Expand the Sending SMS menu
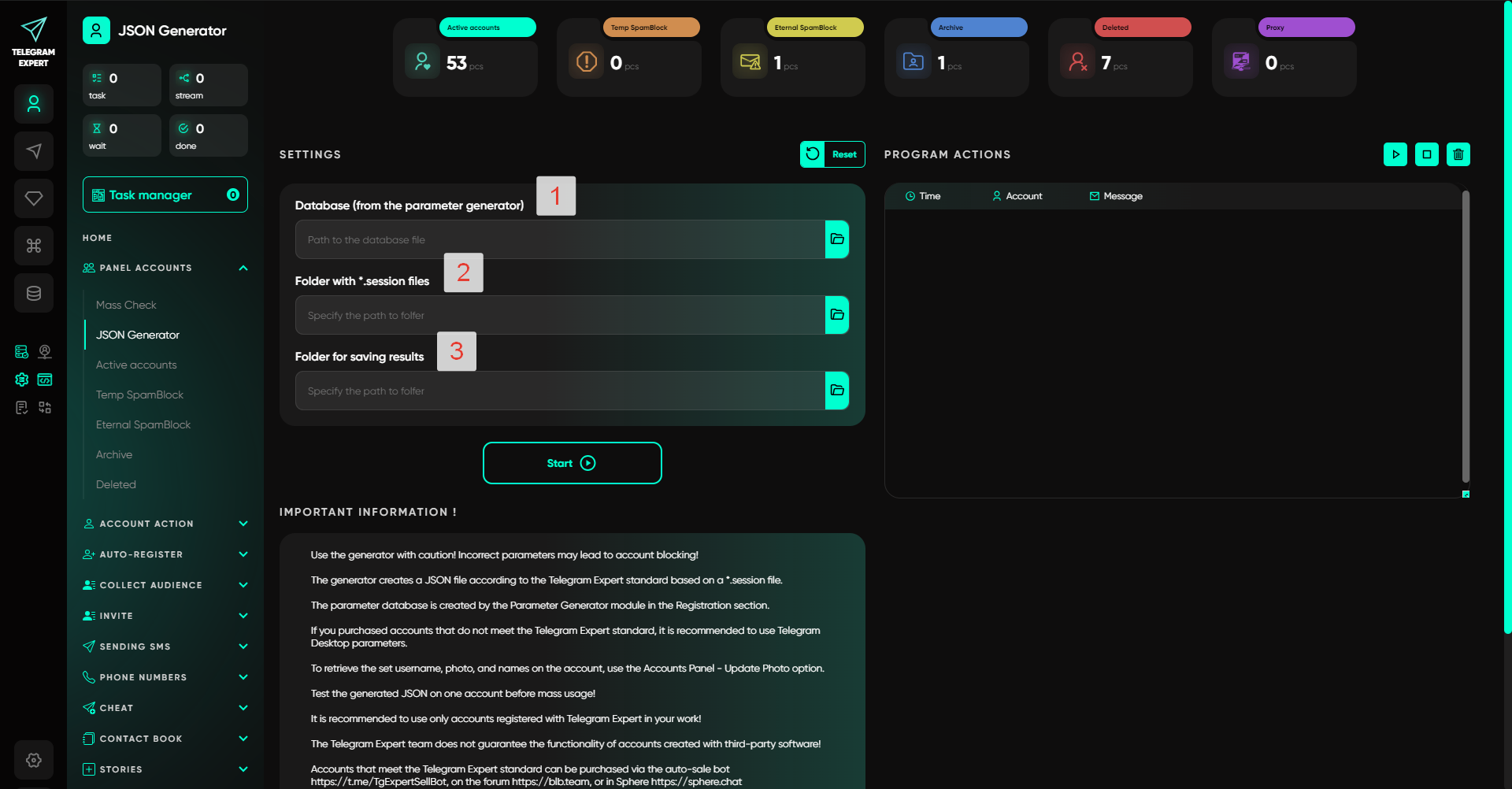Image resolution: width=1512 pixels, height=789 pixels. tap(243, 646)
